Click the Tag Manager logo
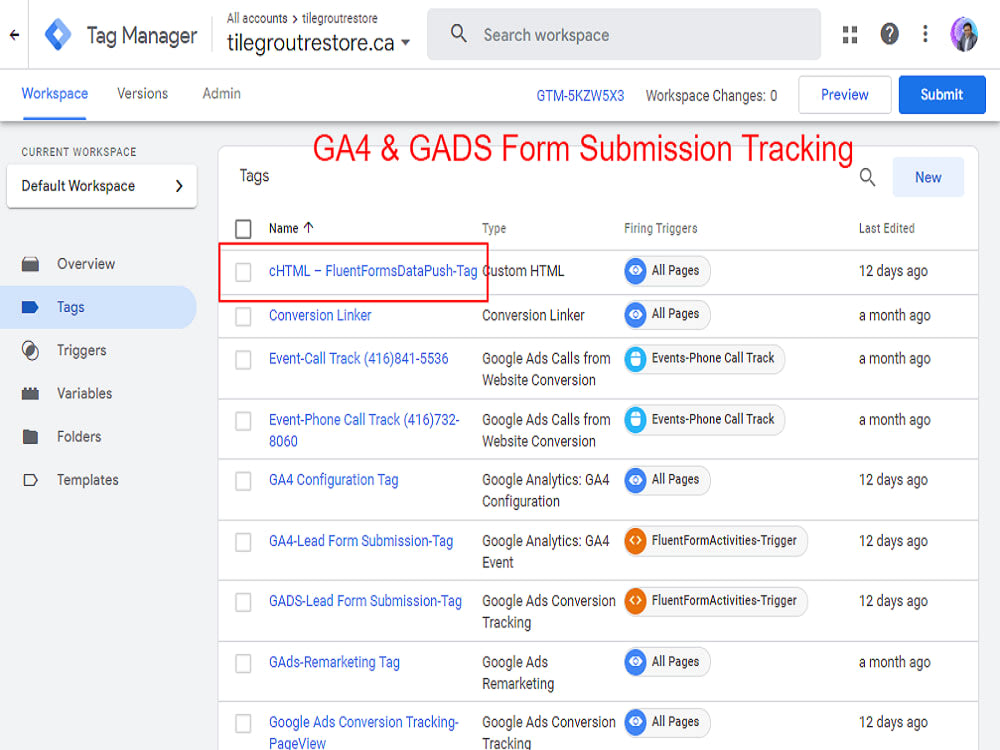 (58, 34)
